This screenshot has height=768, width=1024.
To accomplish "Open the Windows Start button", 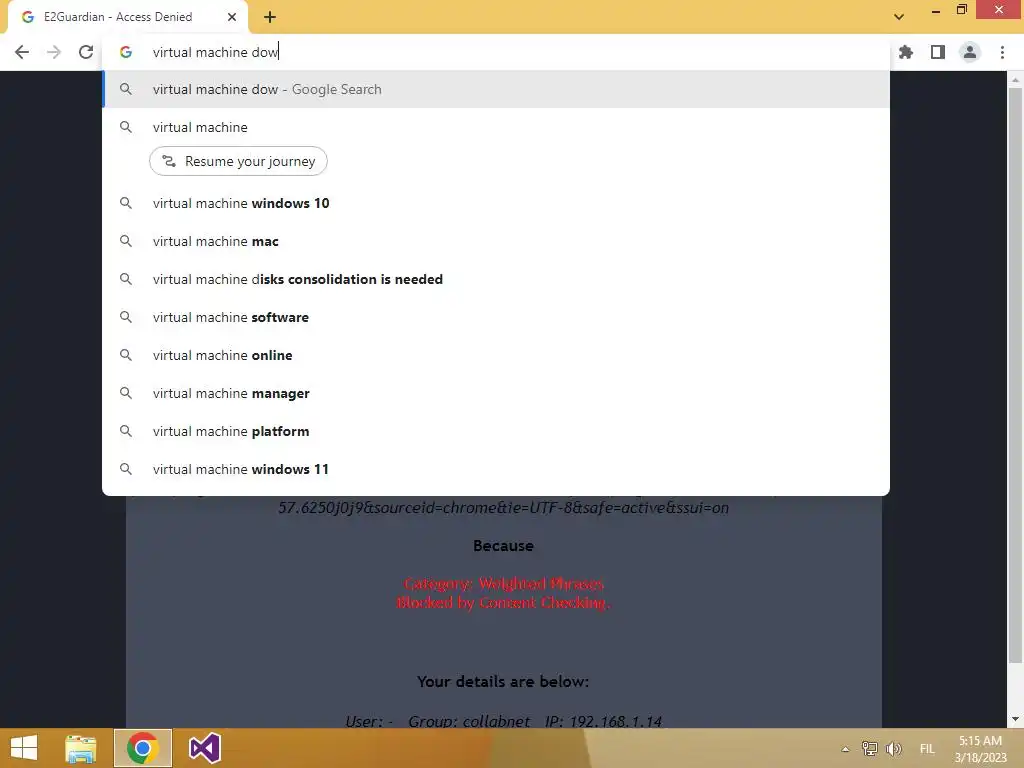I will tap(24, 748).
